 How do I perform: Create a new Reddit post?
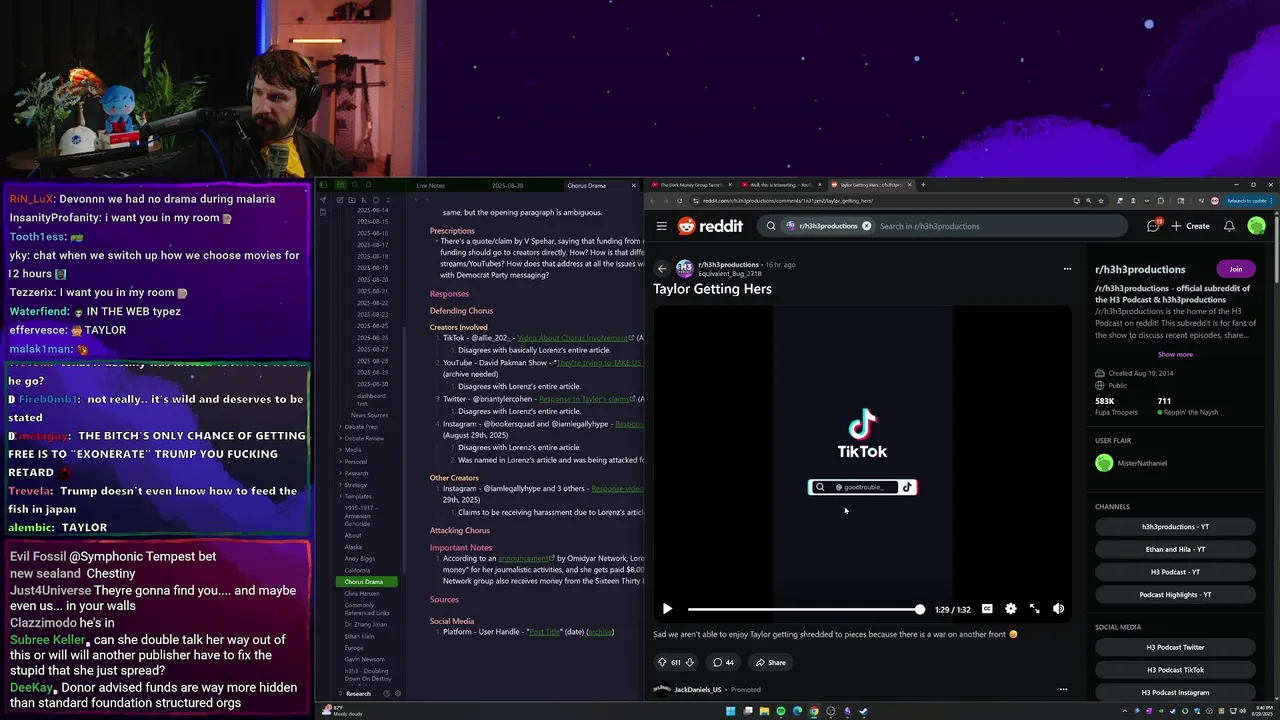1190,226
